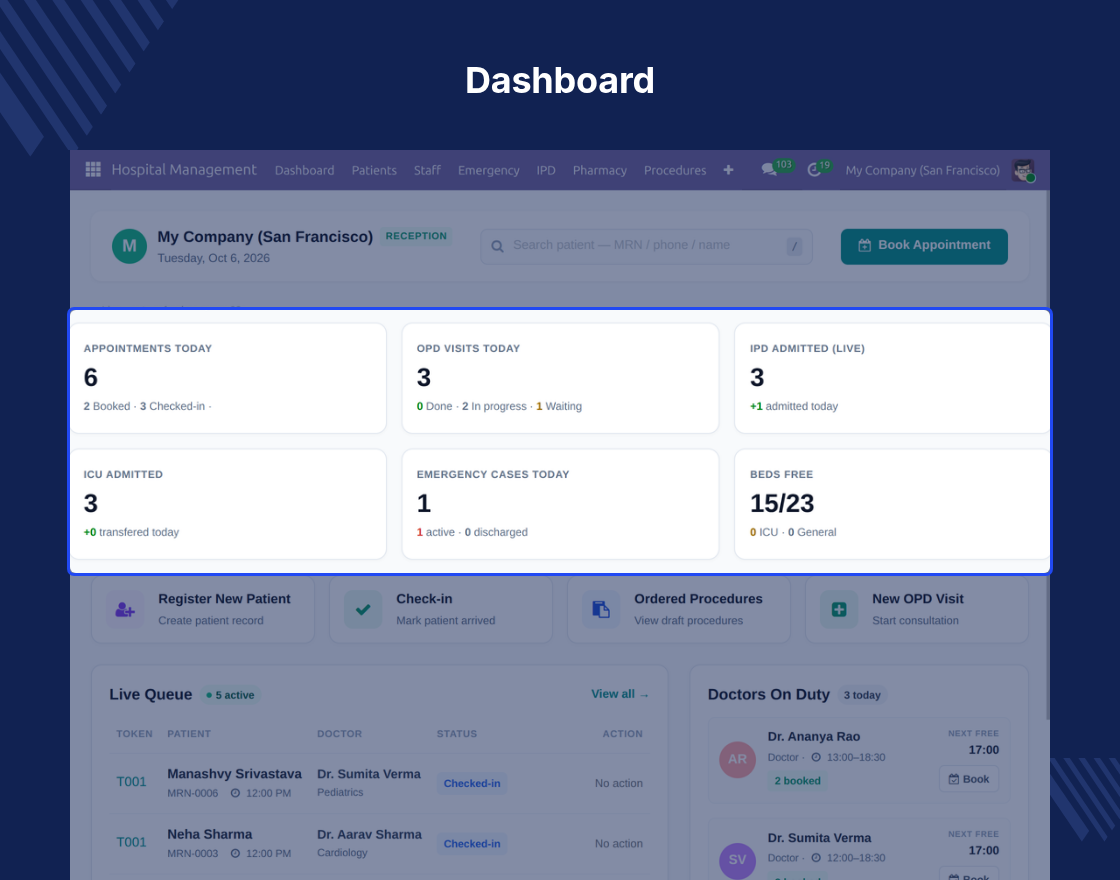The width and height of the screenshot is (1120, 880).
Task: Click the Check-in quick action title
Action: click(x=424, y=599)
